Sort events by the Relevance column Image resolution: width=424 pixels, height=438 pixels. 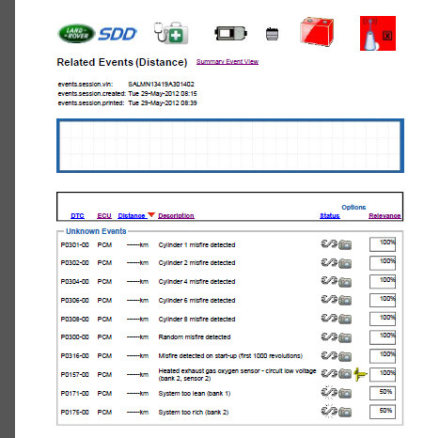coord(384,216)
